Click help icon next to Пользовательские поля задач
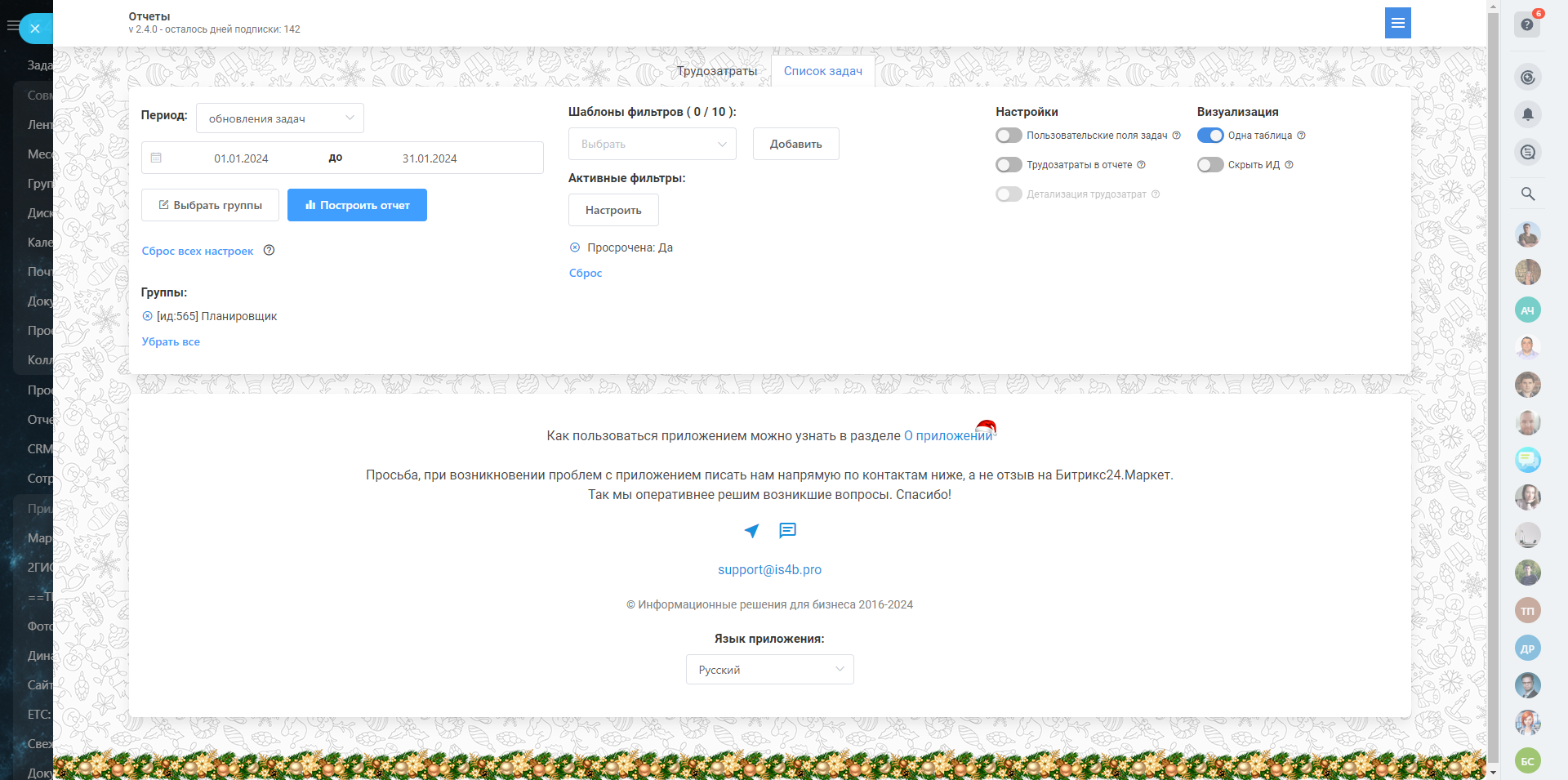The image size is (1568, 780). (x=1176, y=136)
